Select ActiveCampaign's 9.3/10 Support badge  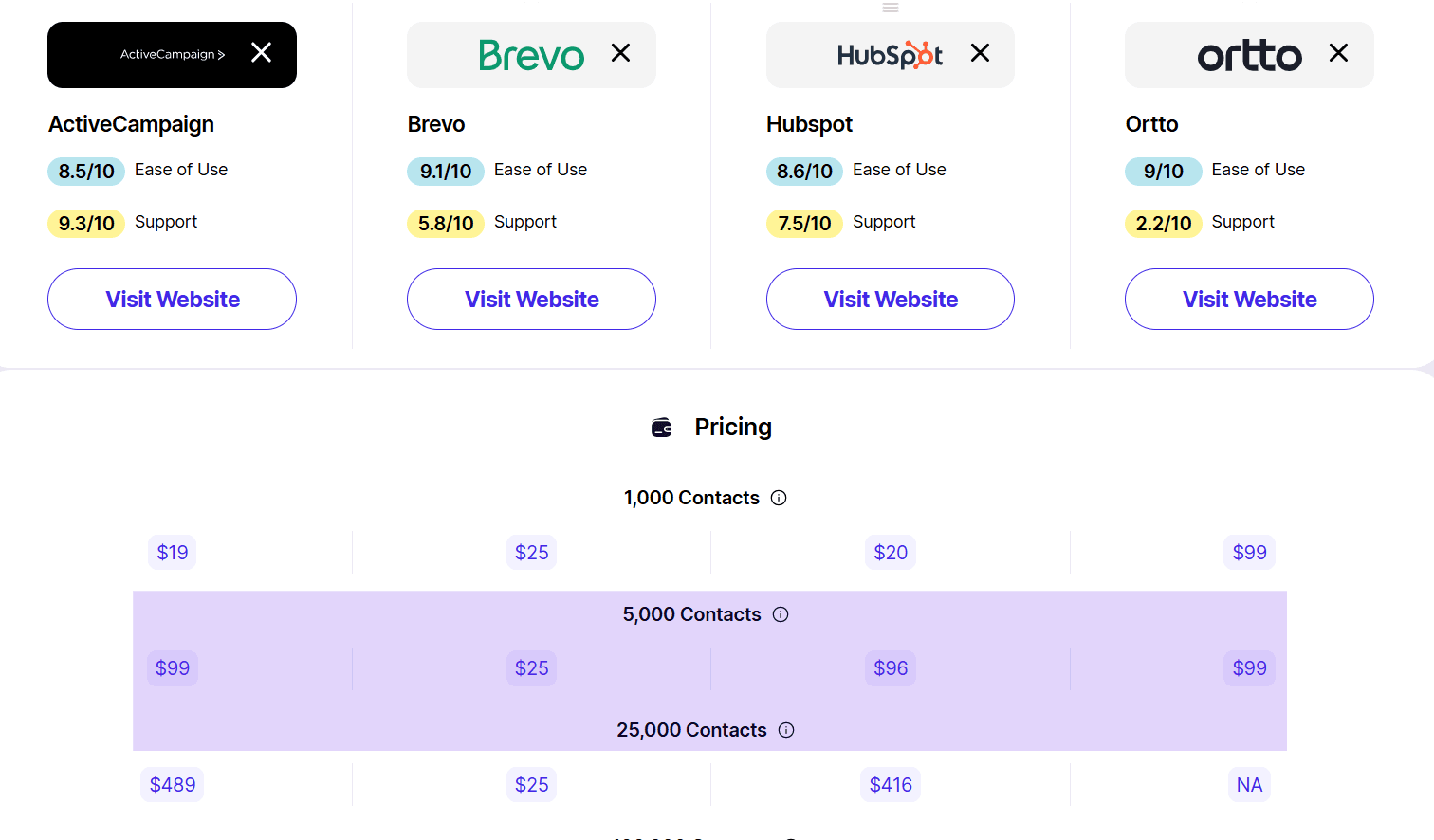click(85, 223)
